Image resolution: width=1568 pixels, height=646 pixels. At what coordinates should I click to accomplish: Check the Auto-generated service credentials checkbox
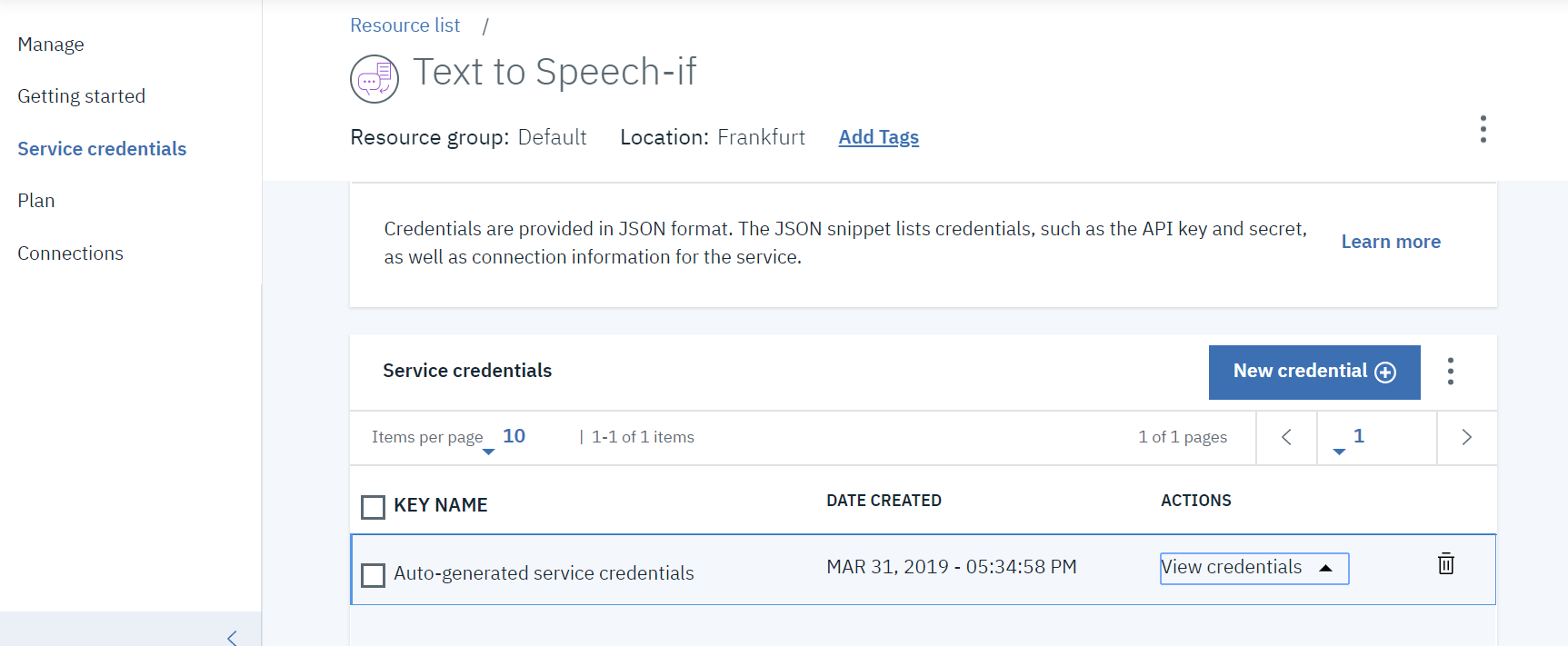pos(373,575)
